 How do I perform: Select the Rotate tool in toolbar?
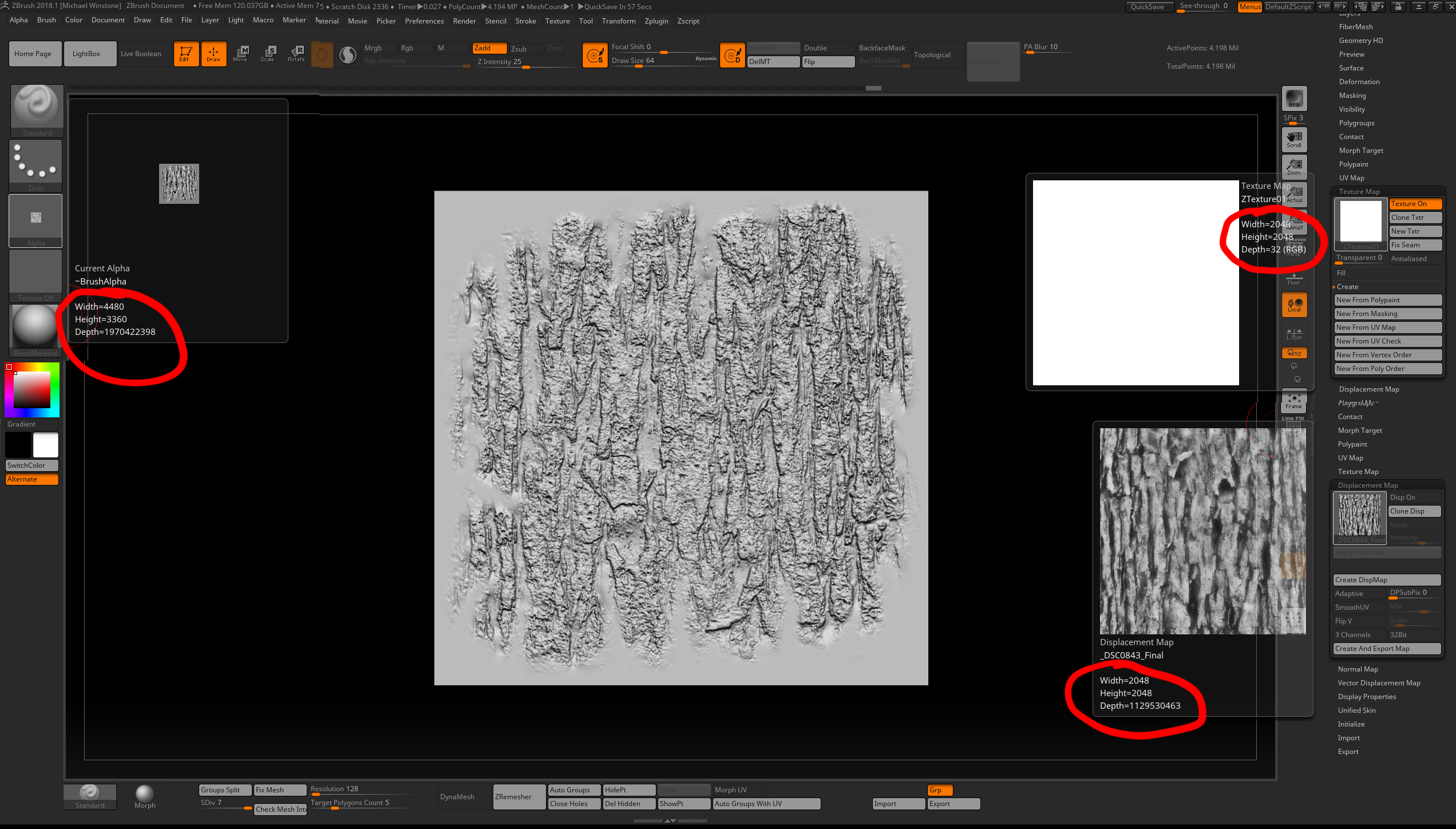point(297,55)
